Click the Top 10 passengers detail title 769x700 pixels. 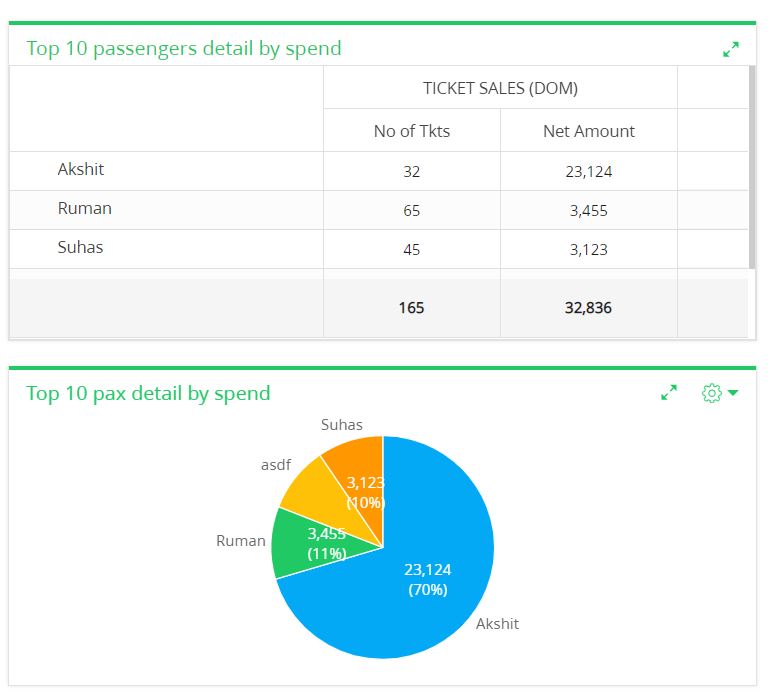click(184, 49)
